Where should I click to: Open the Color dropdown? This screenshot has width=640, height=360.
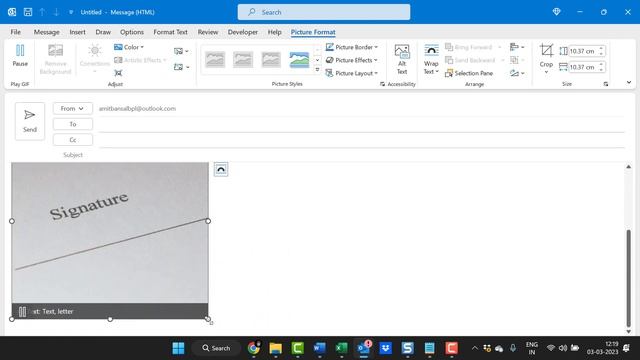[x=129, y=47]
